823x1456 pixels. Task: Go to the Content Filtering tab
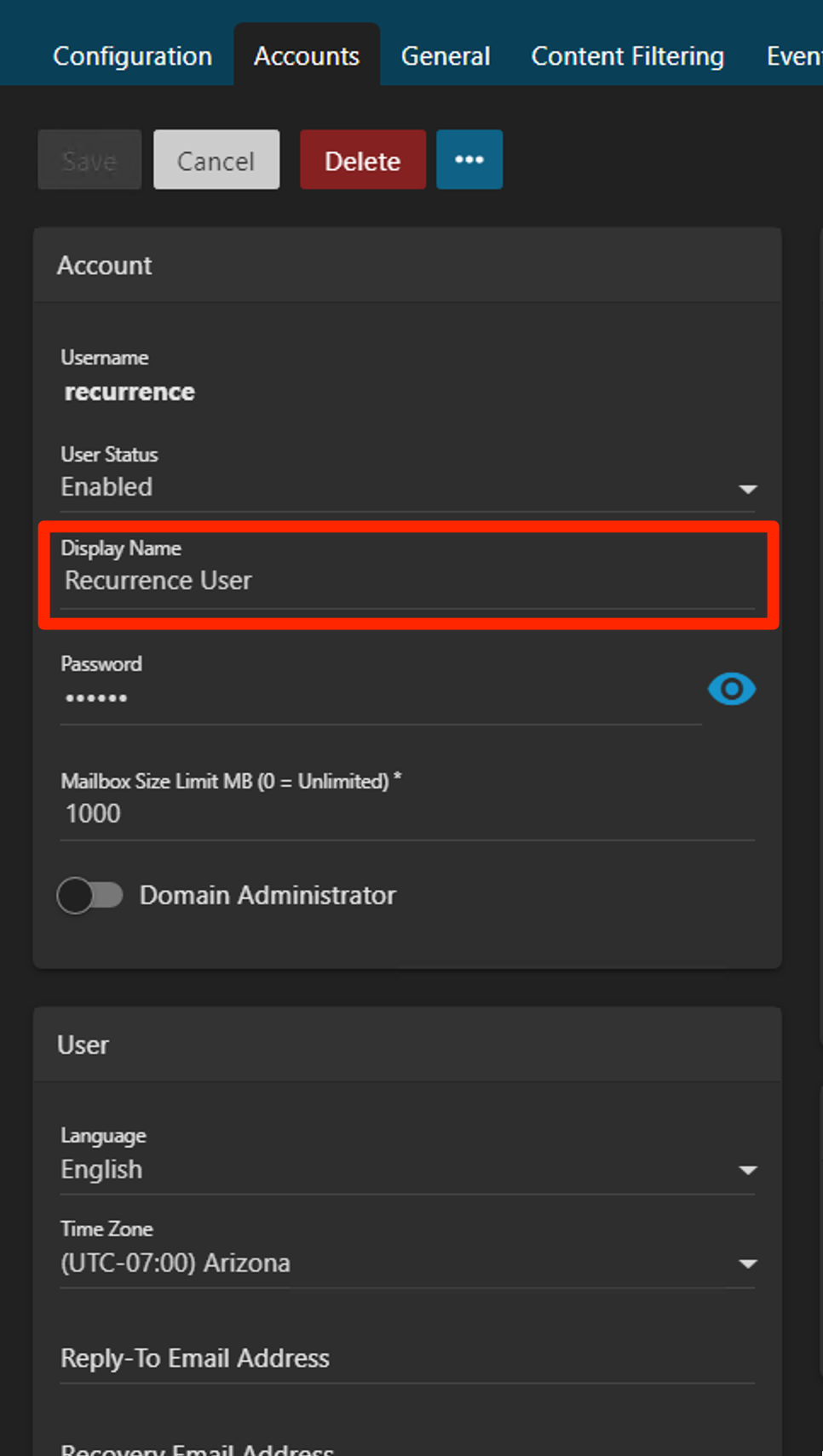pos(627,56)
